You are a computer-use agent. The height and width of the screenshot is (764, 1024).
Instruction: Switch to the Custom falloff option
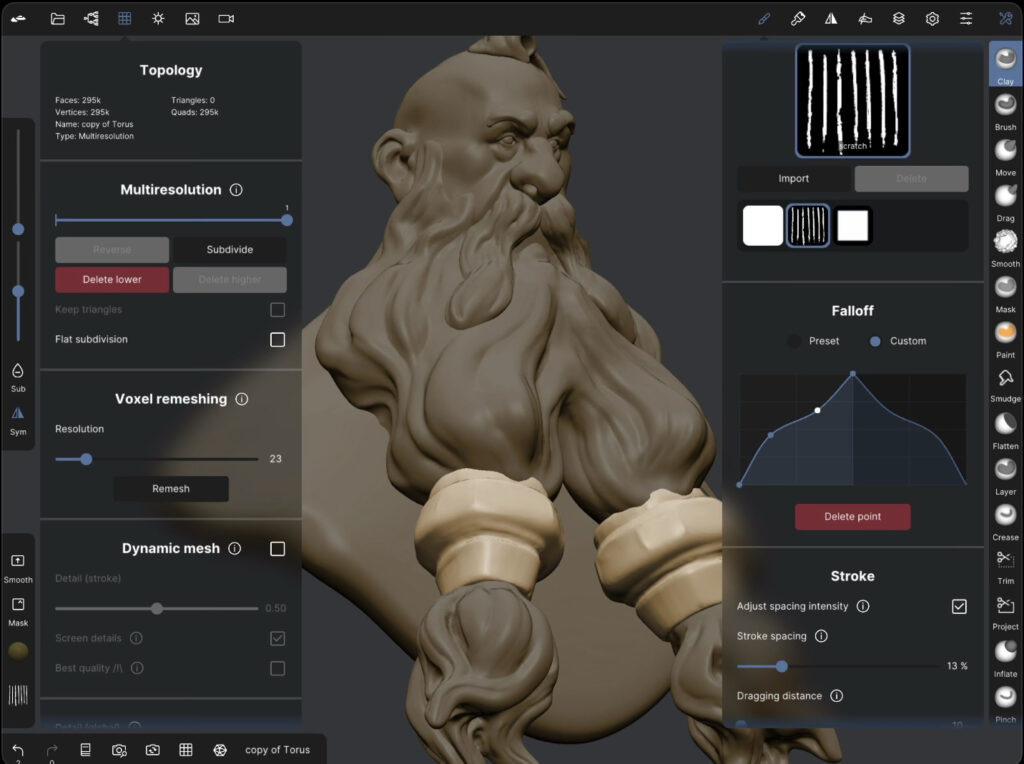pos(877,341)
